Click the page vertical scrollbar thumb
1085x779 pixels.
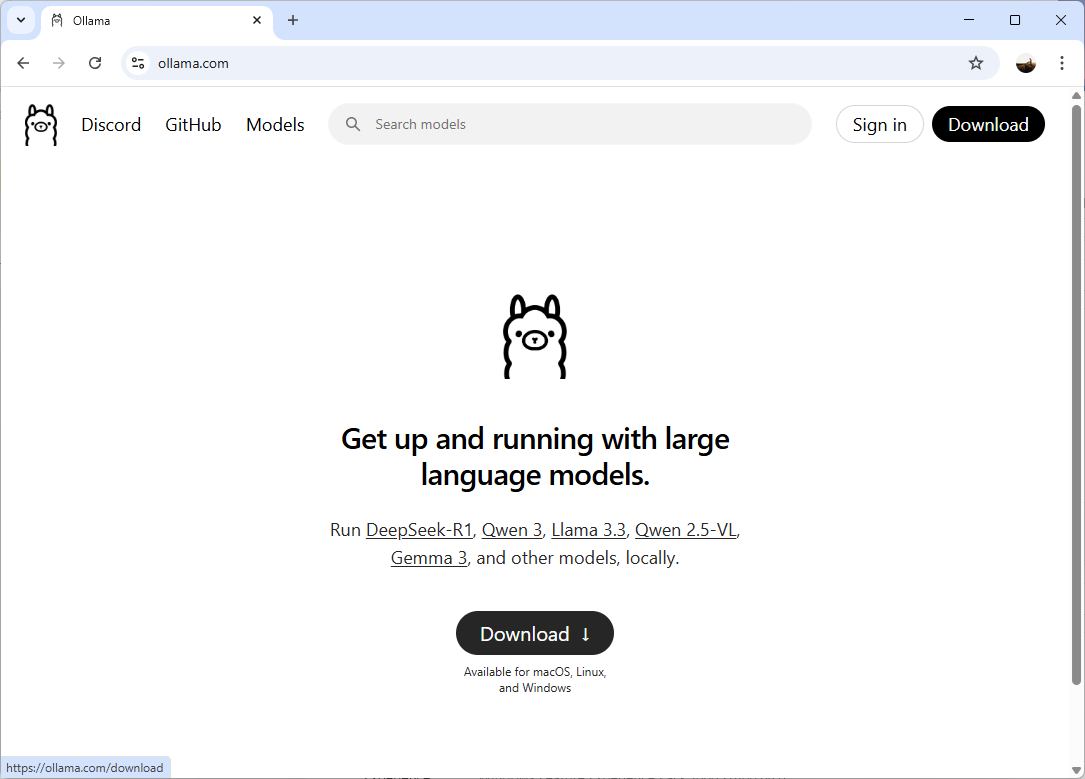click(1076, 394)
